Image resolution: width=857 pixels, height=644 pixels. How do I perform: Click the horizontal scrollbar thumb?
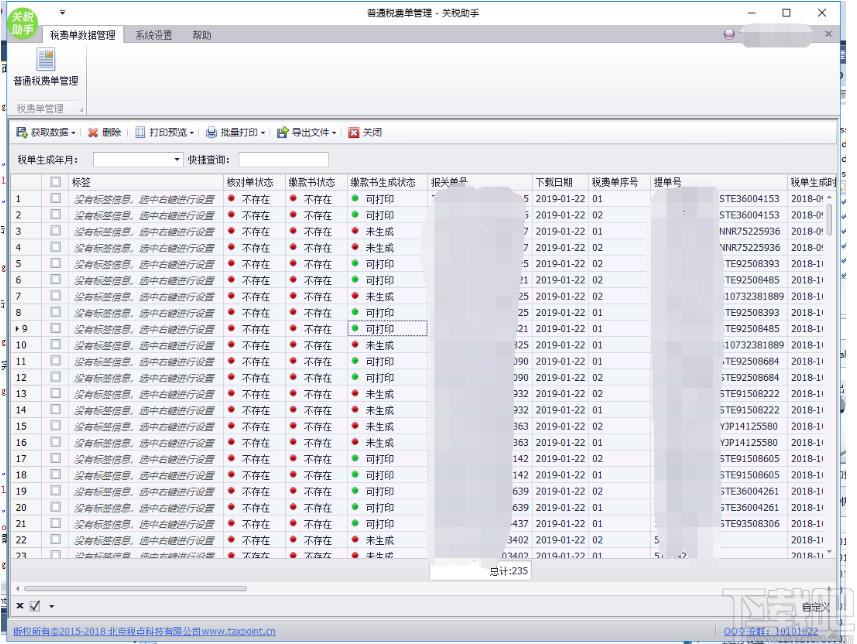(x=135, y=589)
